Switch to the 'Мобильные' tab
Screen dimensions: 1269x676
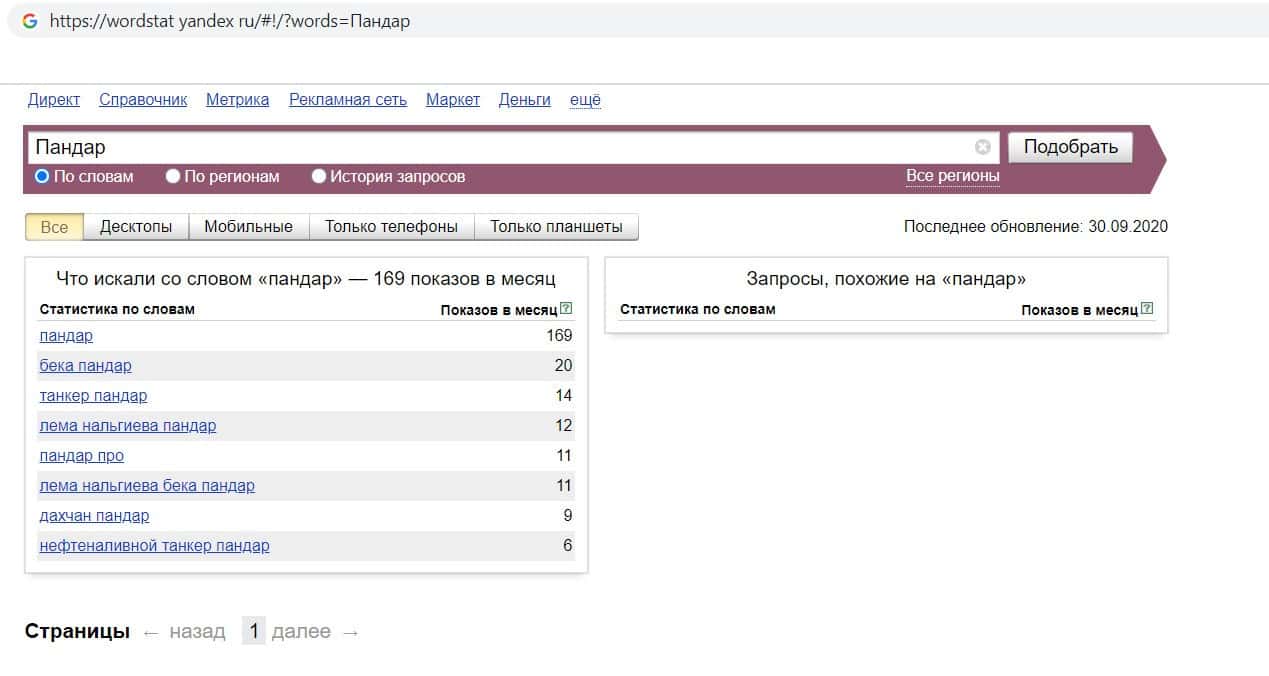tap(248, 227)
